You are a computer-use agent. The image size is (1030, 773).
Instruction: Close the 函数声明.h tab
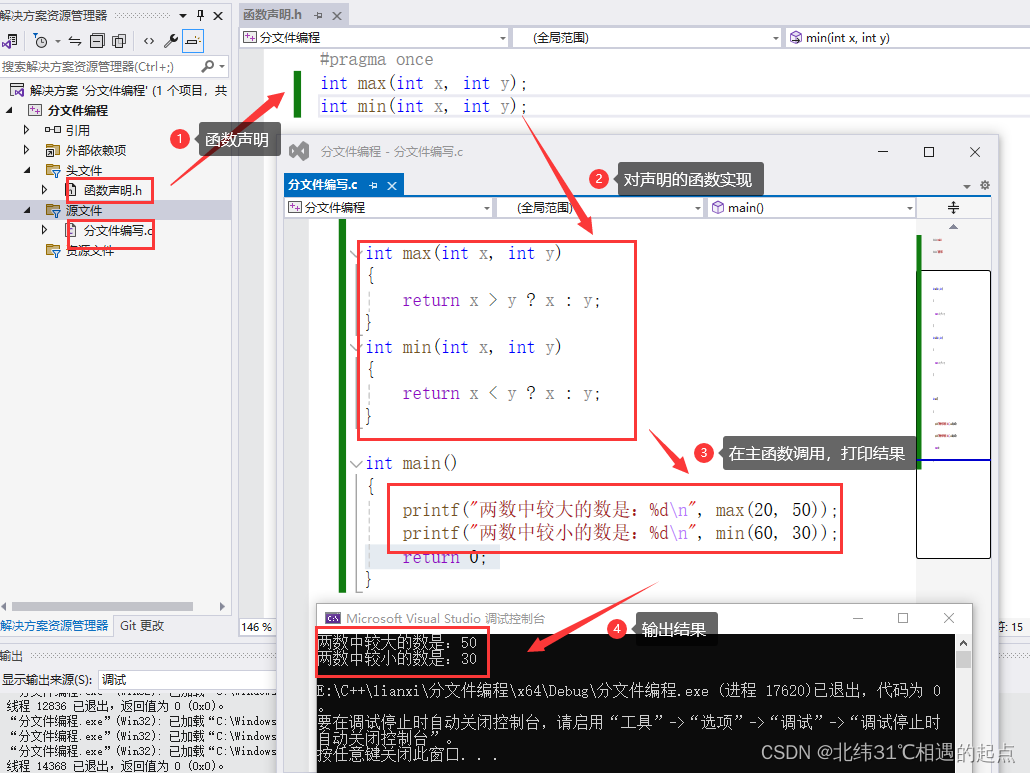(x=337, y=16)
